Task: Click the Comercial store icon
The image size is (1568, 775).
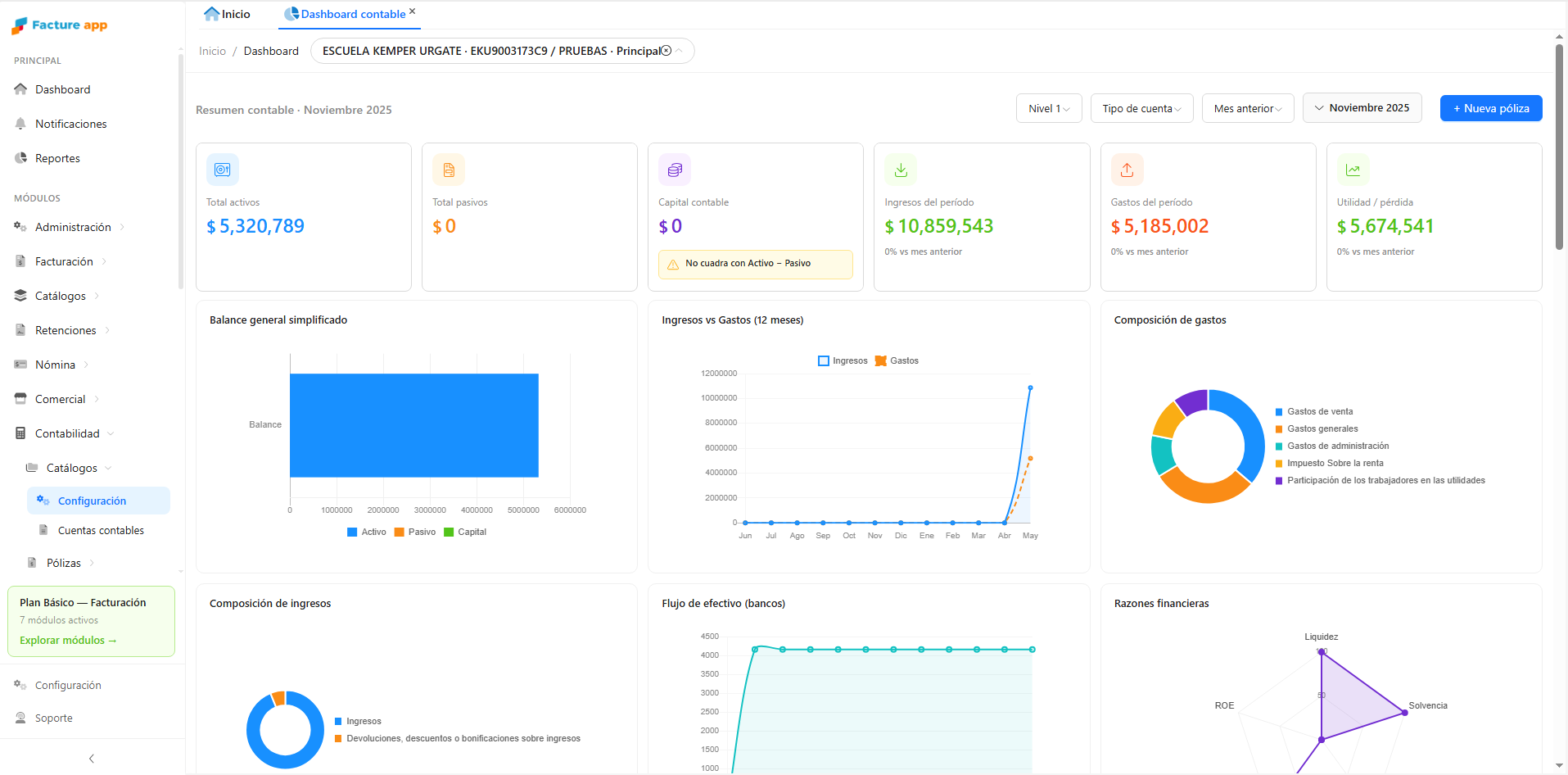Action: (x=20, y=399)
